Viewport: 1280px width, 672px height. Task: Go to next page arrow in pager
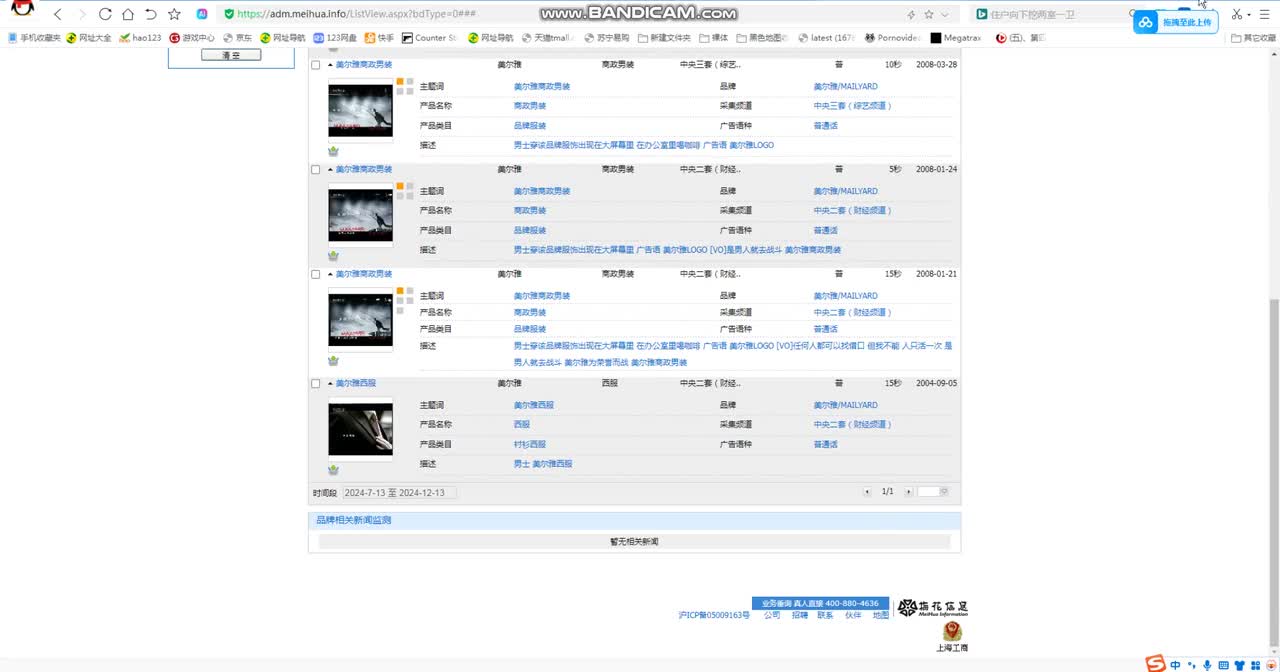(x=908, y=491)
